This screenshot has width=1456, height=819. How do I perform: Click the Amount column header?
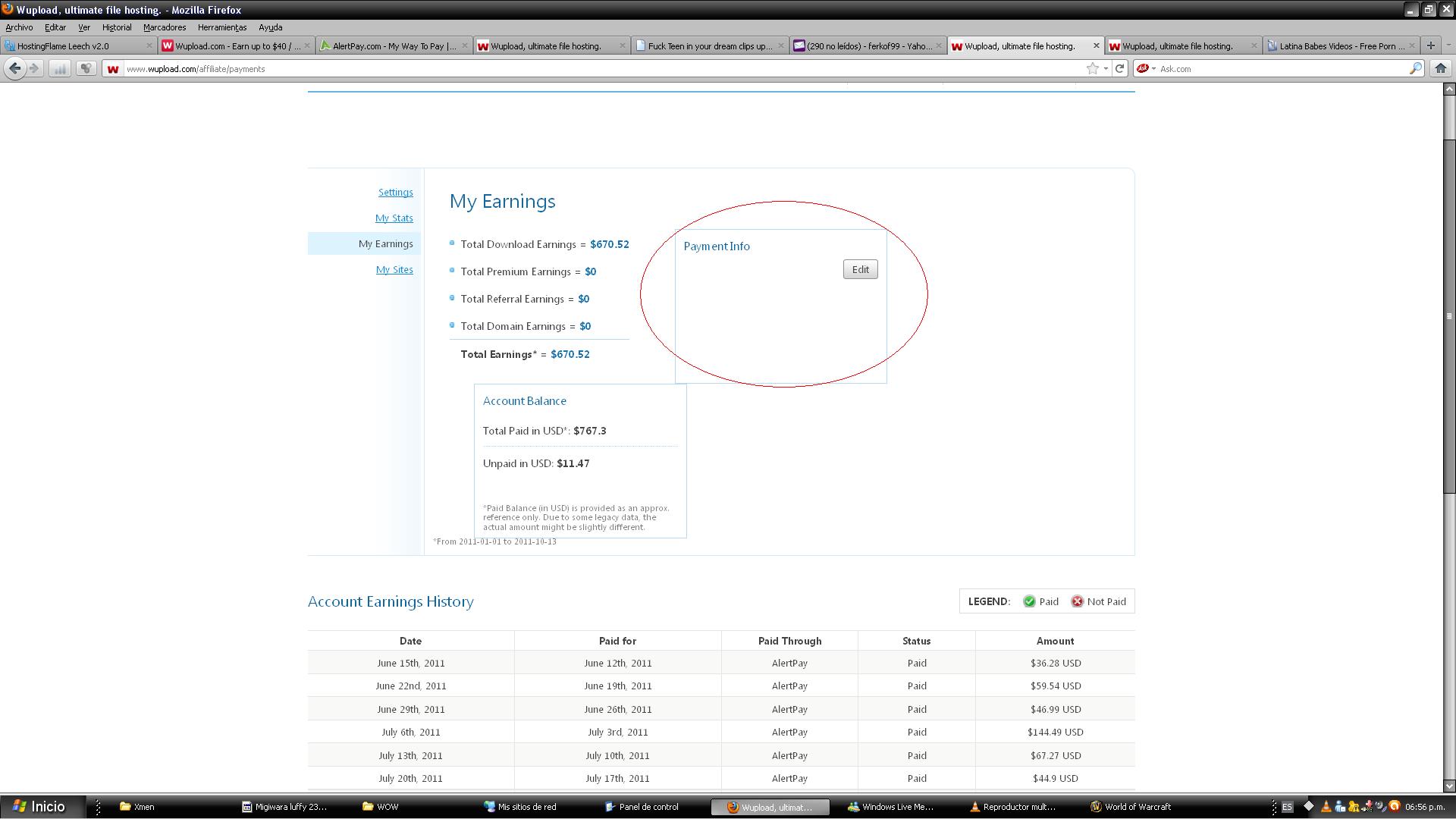click(x=1055, y=641)
